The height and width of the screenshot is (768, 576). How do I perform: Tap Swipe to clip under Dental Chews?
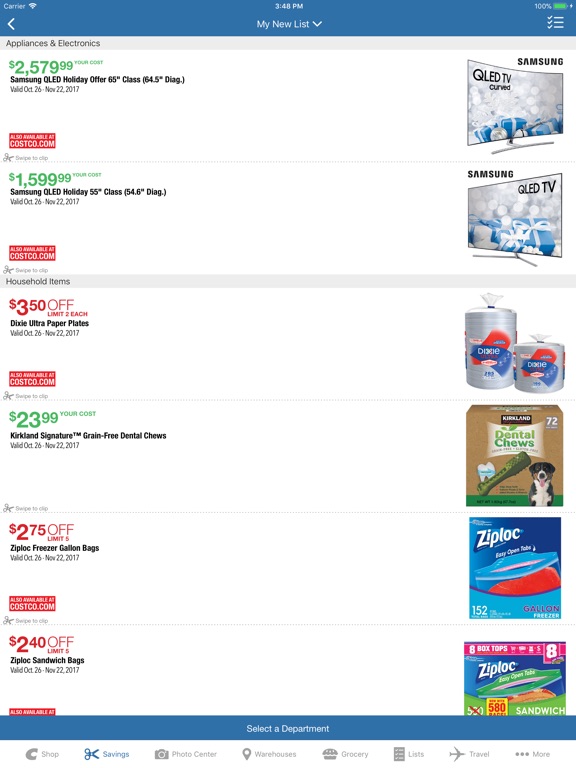click(26, 508)
